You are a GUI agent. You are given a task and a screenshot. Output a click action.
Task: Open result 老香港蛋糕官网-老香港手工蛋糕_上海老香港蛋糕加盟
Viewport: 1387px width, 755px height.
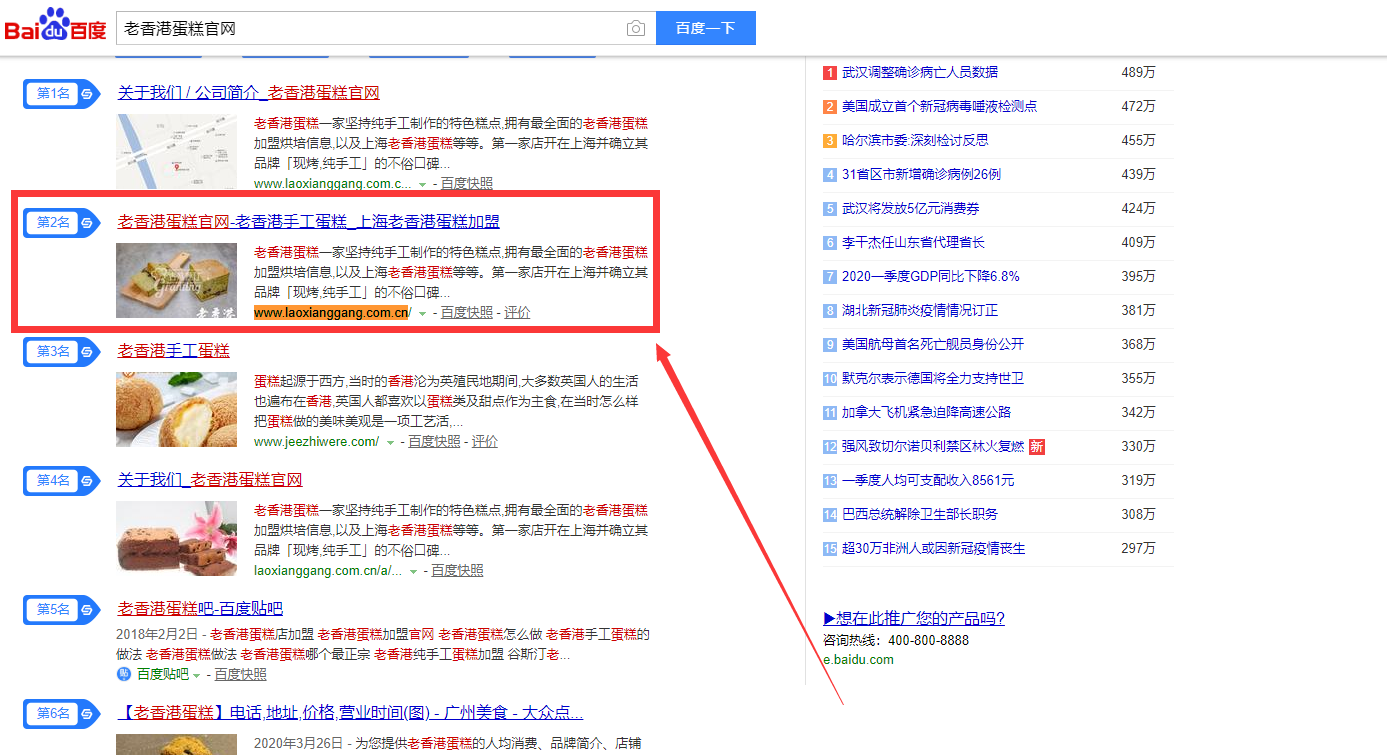[309, 222]
